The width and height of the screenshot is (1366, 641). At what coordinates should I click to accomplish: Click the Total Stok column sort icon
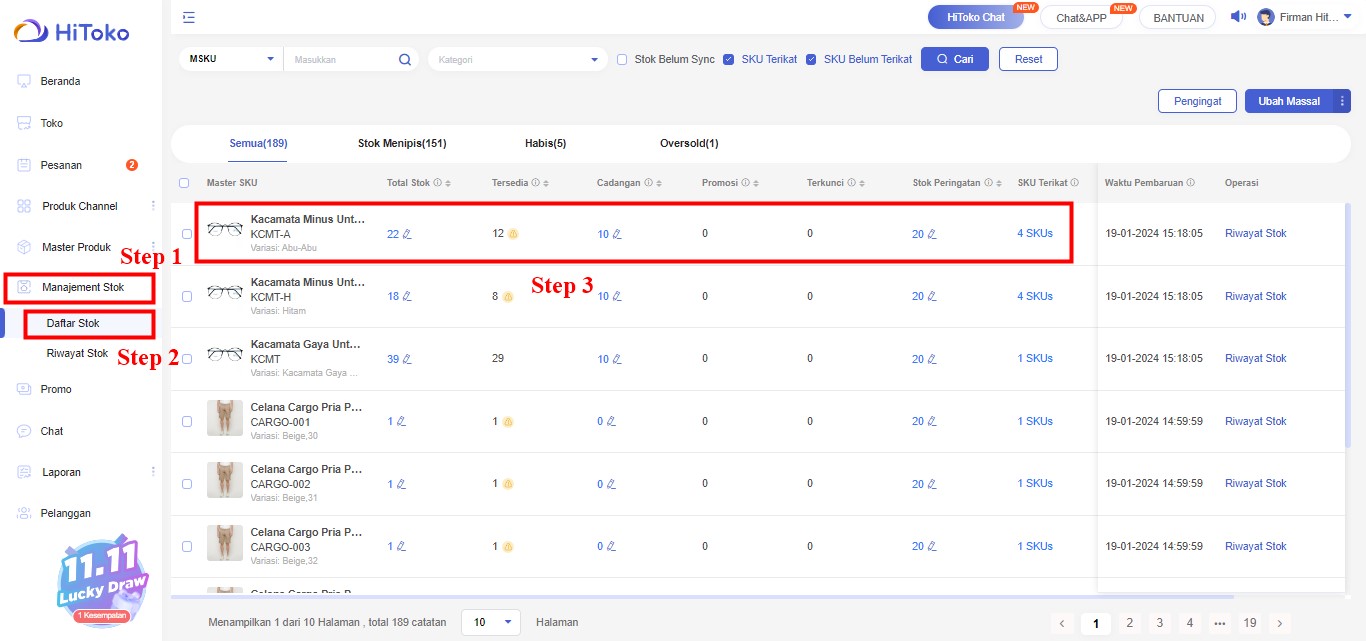click(x=448, y=184)
